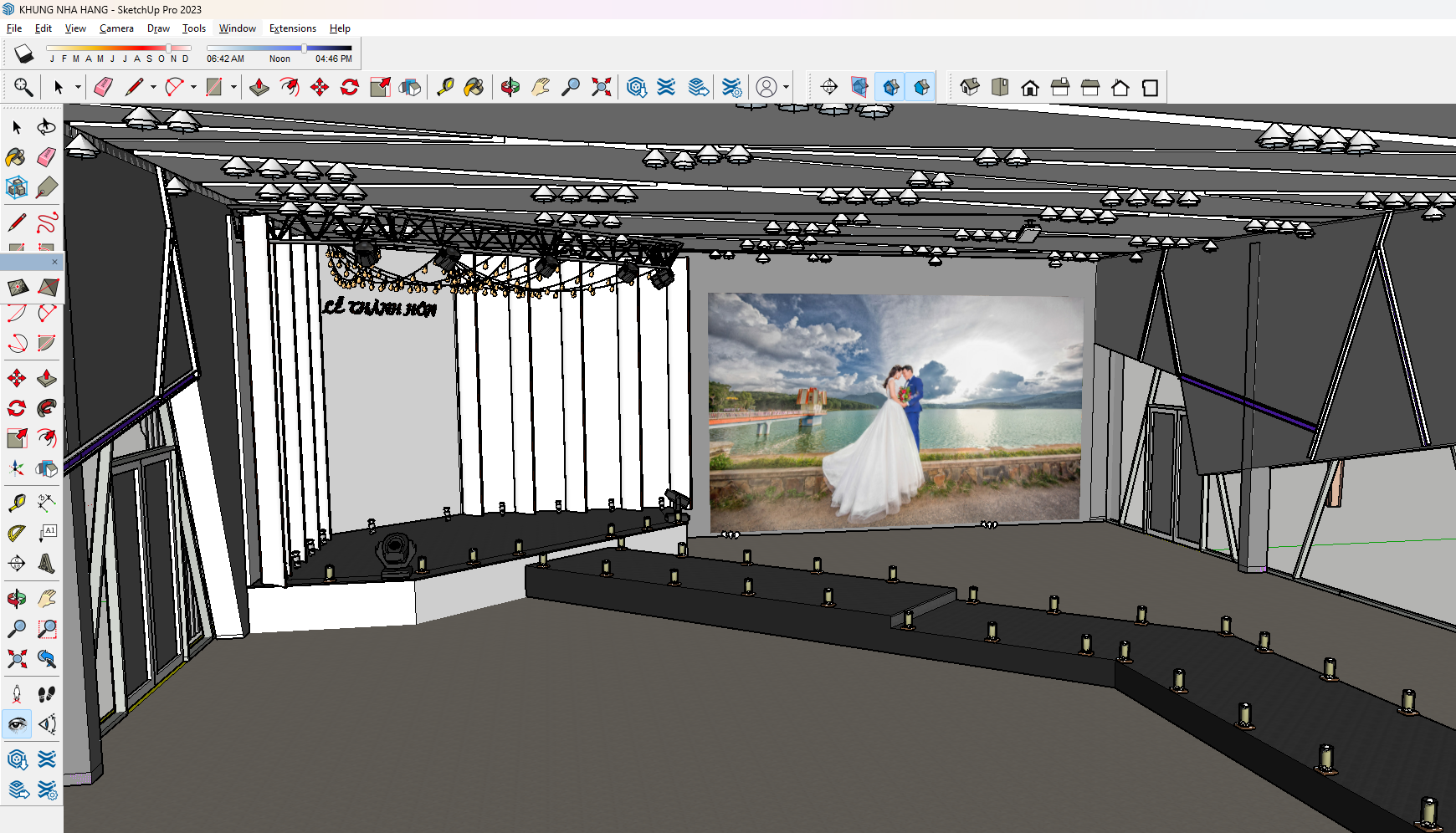The image size is (1456, 833).
Task: Choose the Protractor tool in left toolbar
Action: click(x=17, y=533)
